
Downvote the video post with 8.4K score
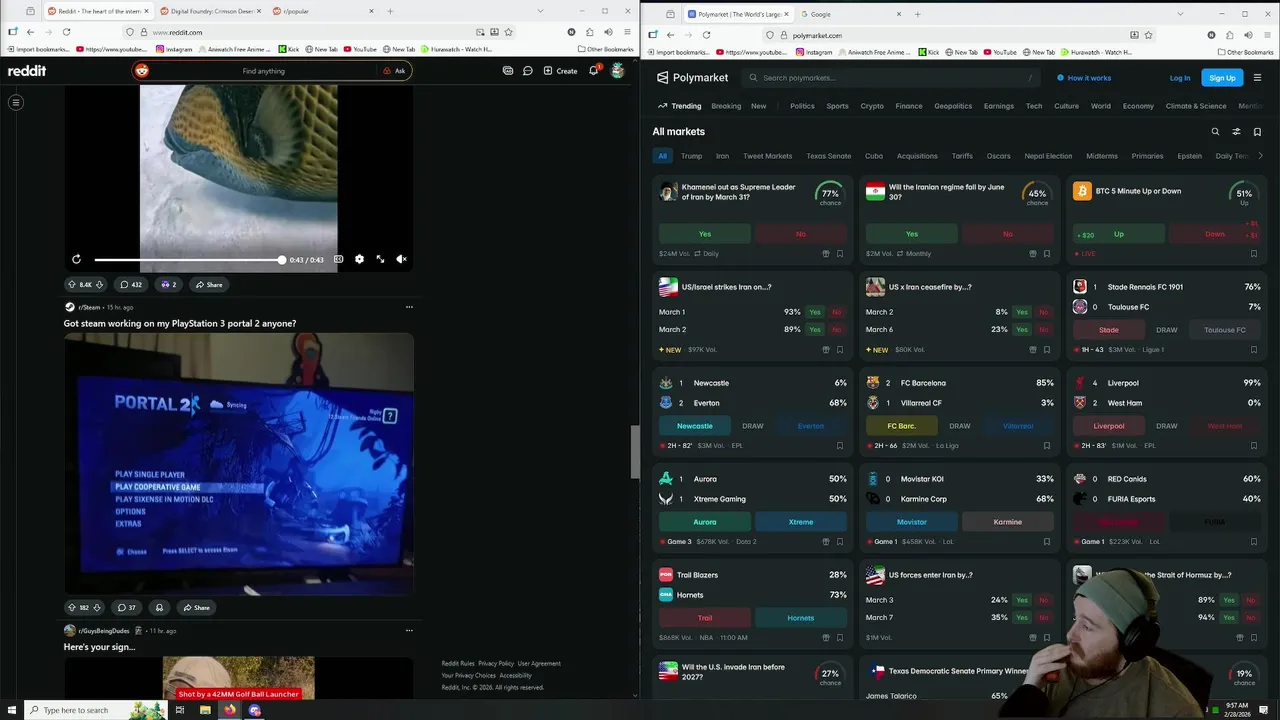[99, 285]
